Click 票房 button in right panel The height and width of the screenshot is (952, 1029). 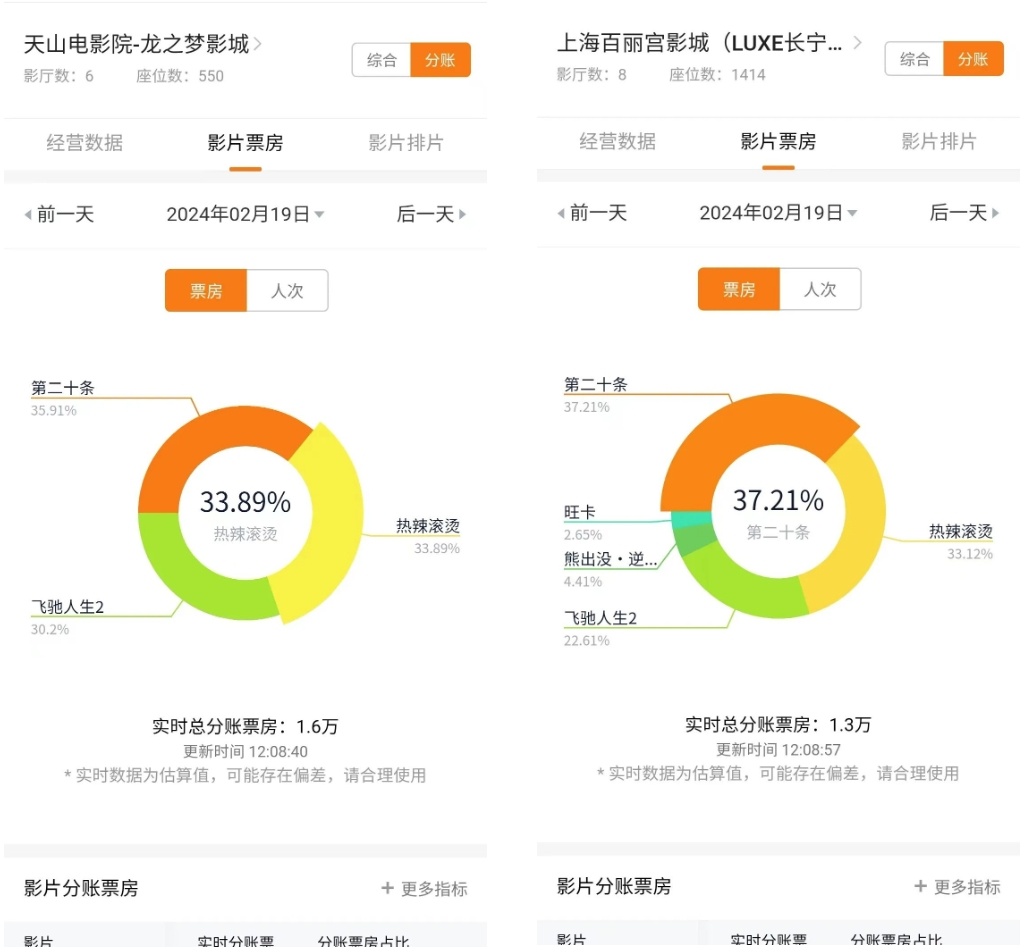739,290
